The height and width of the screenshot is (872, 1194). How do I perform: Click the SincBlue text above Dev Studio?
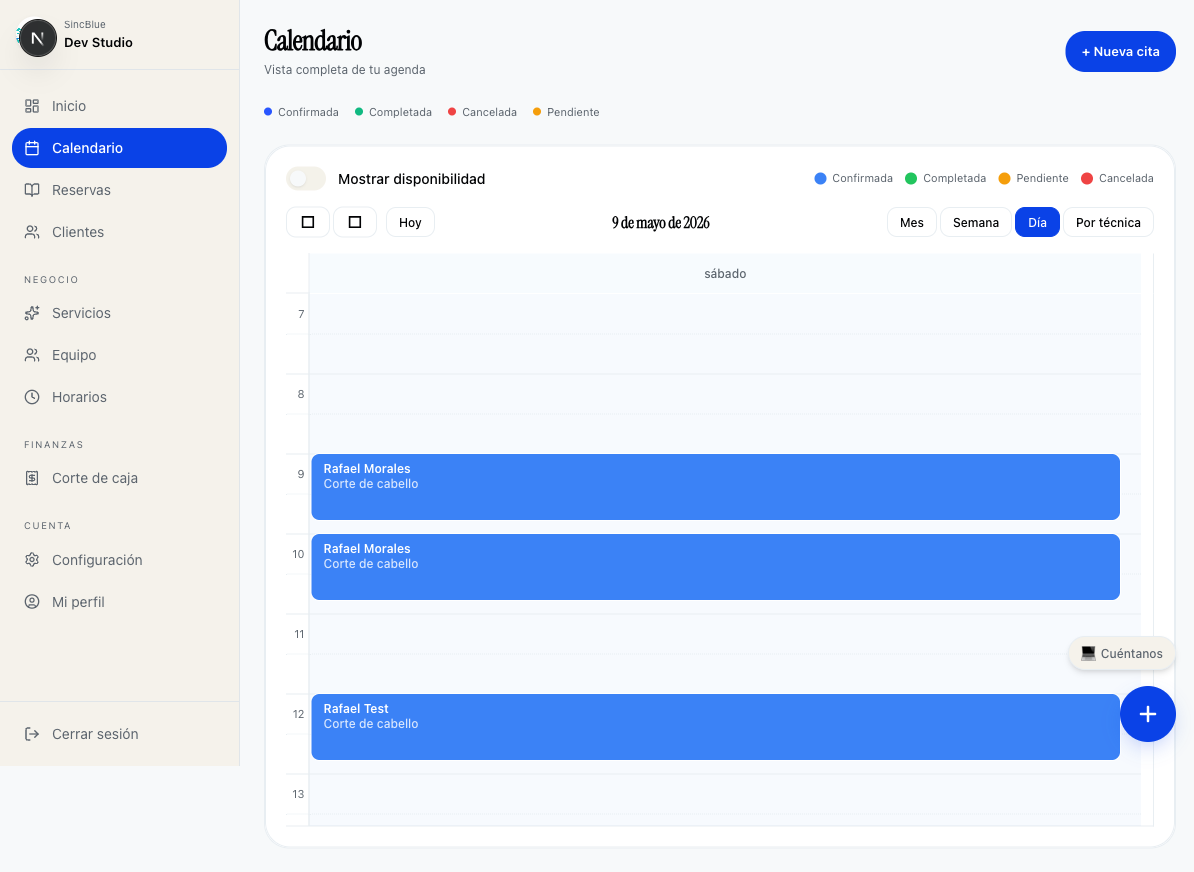point(85,24)
